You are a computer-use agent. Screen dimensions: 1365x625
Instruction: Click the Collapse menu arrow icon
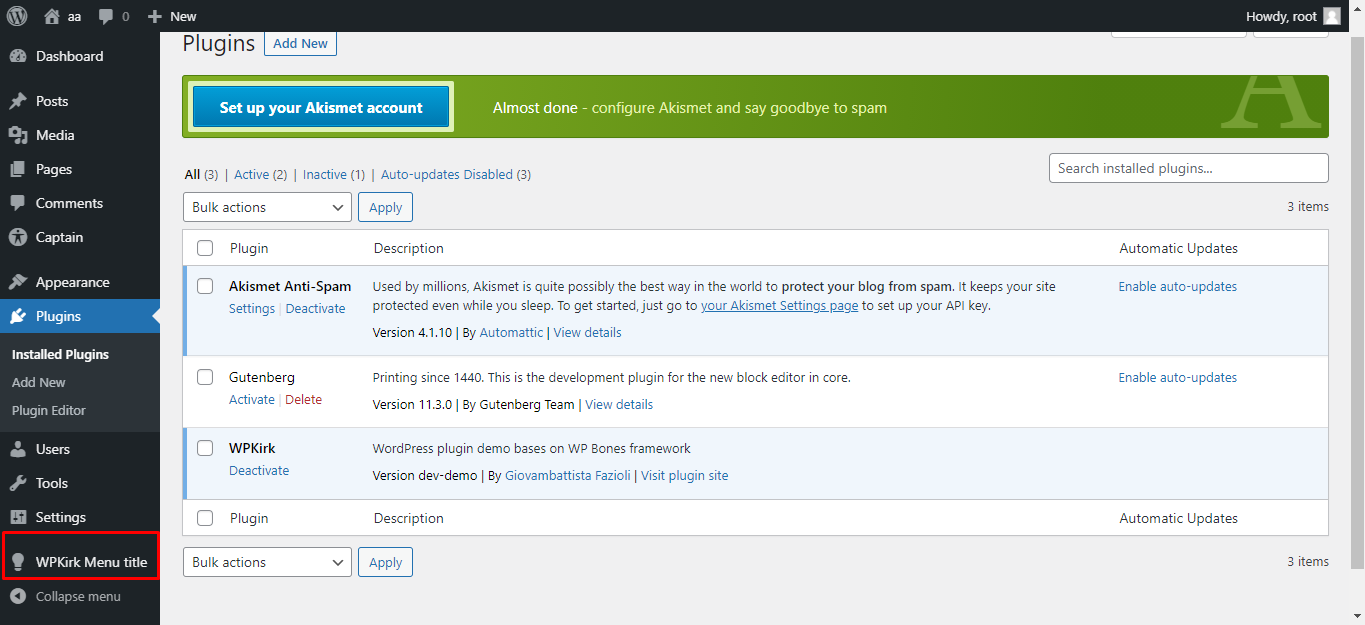(18, 596)
